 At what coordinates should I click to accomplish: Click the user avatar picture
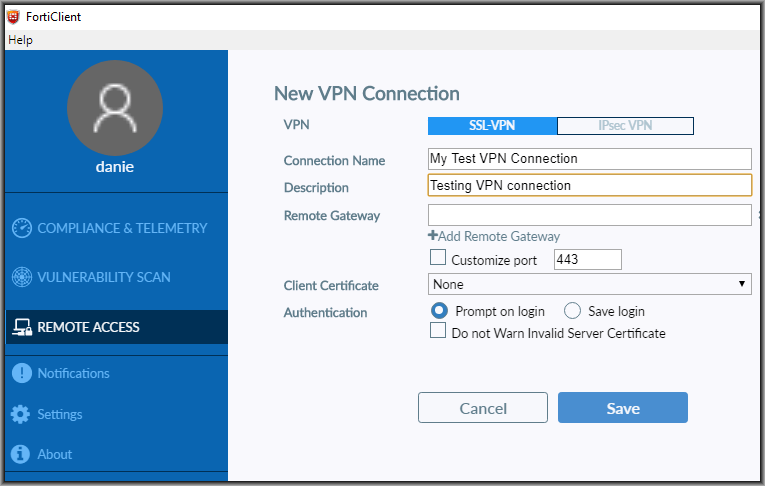pyautogui.click(x=115, y=108)
